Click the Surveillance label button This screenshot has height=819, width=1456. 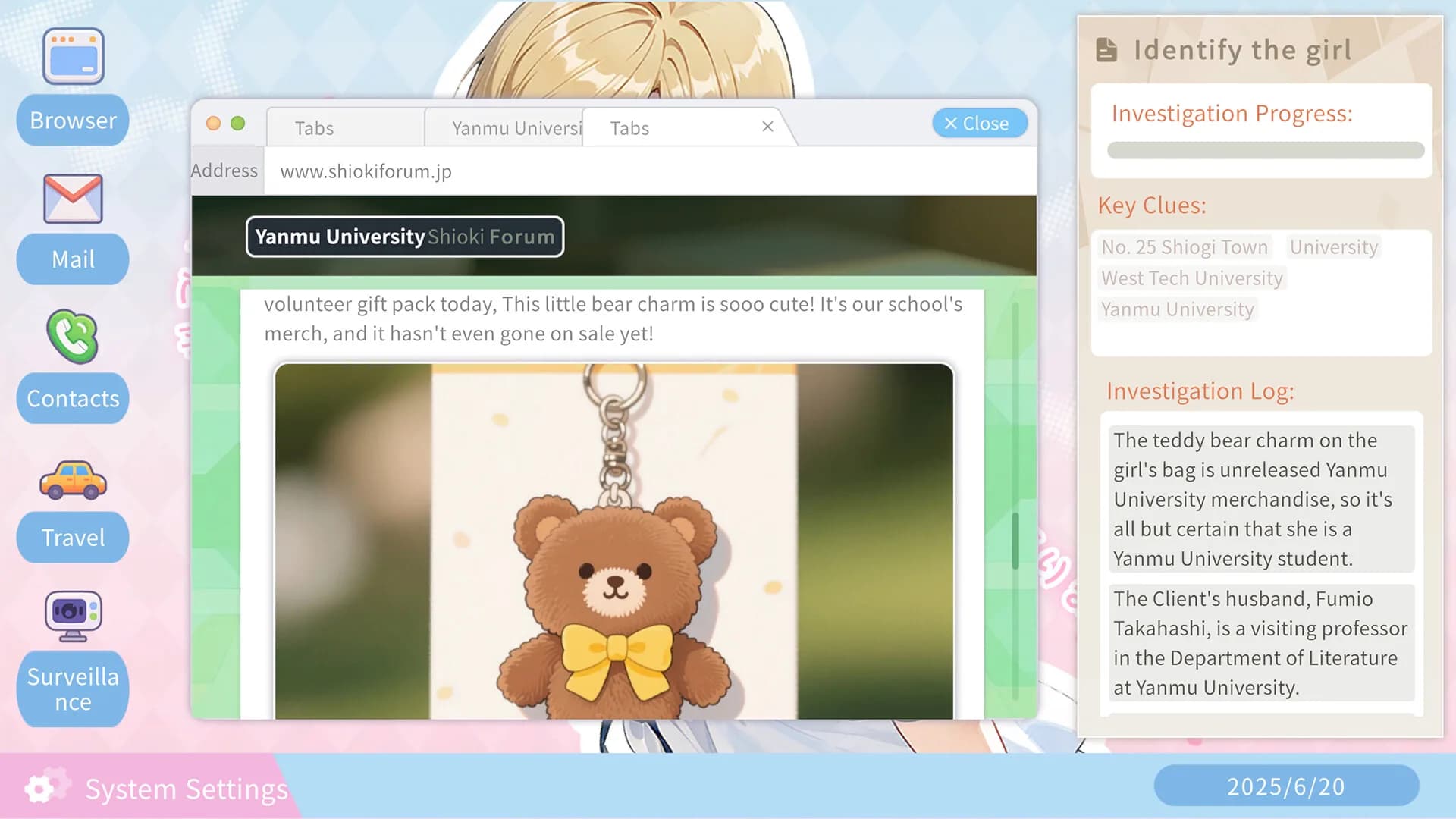point(73,689)
